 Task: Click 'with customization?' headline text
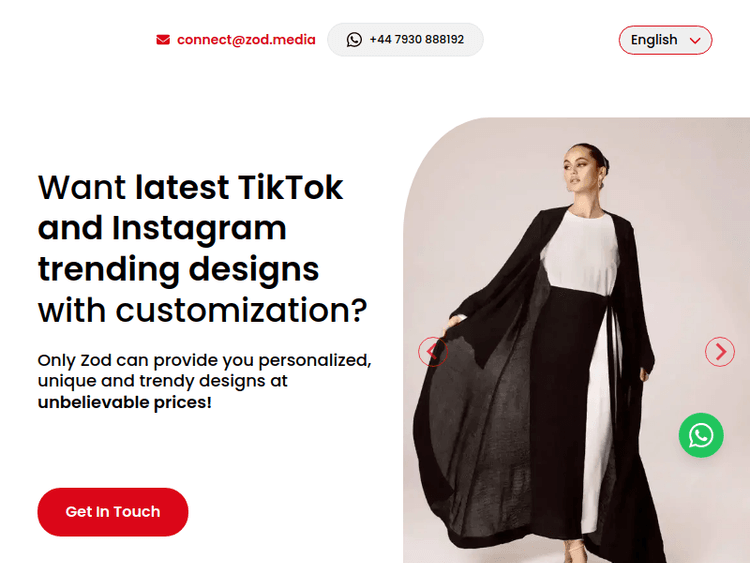coord(202,310)
